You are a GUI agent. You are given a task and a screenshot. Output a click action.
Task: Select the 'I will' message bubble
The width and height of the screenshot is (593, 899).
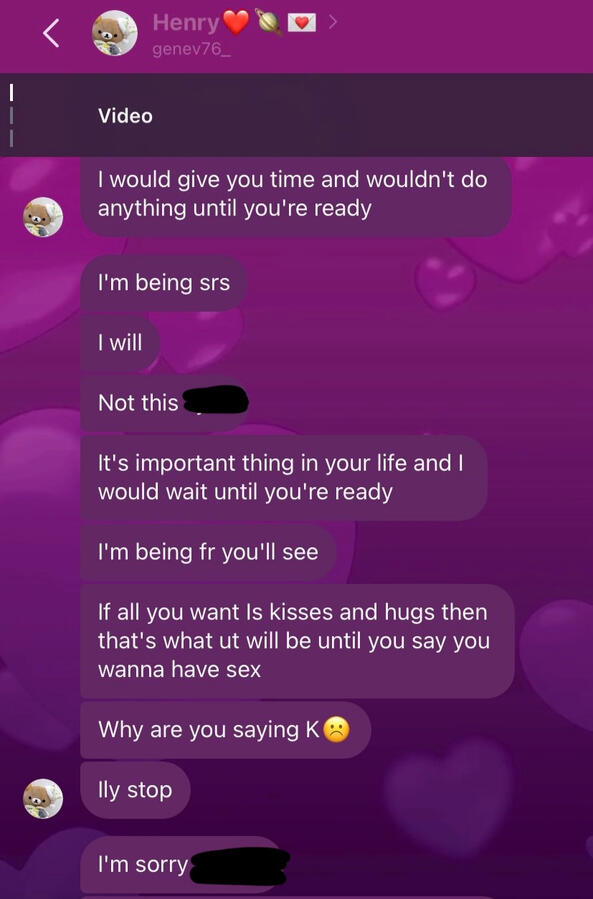(120, 343)
